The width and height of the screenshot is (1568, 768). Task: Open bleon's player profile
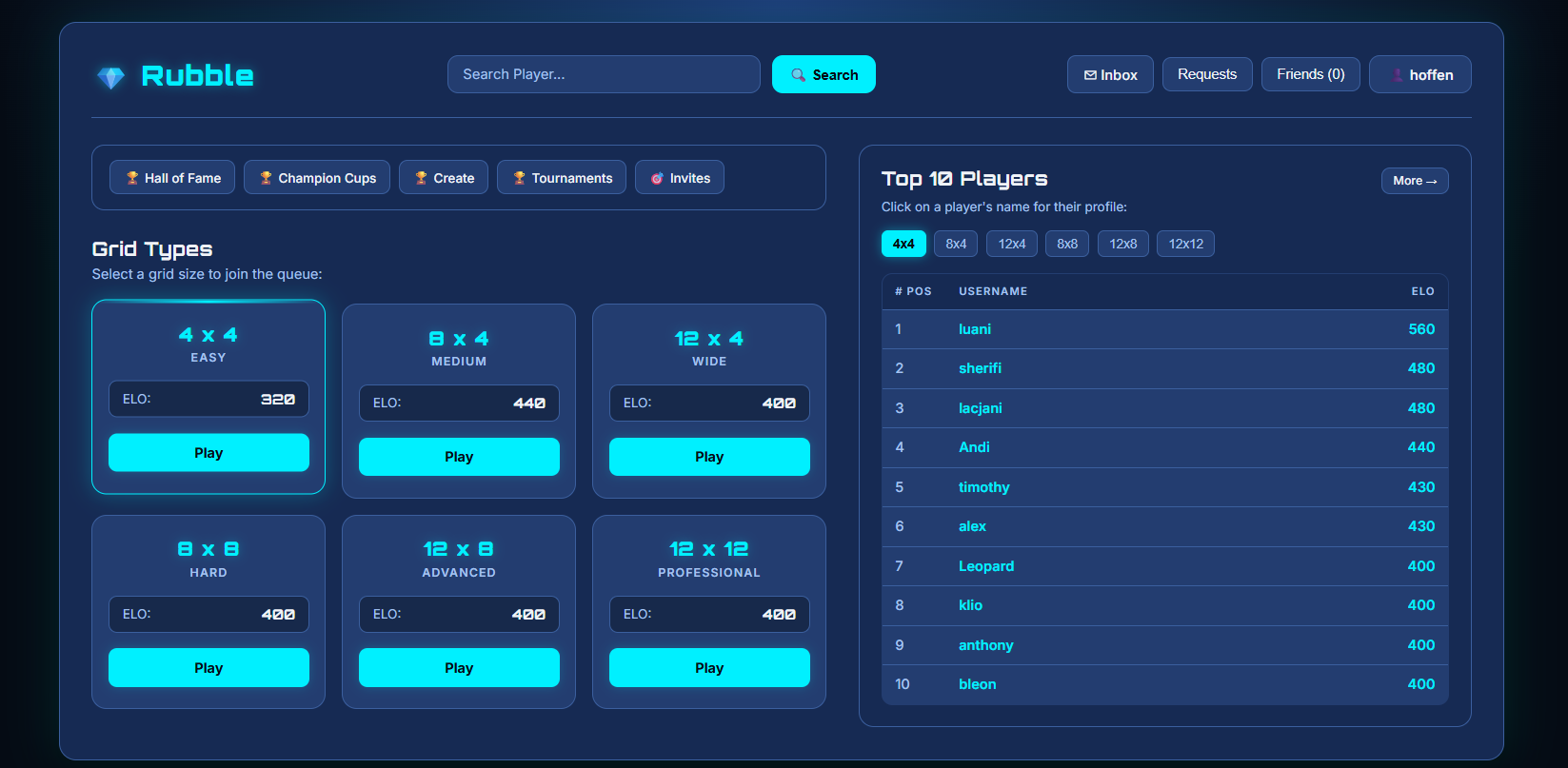978,684
